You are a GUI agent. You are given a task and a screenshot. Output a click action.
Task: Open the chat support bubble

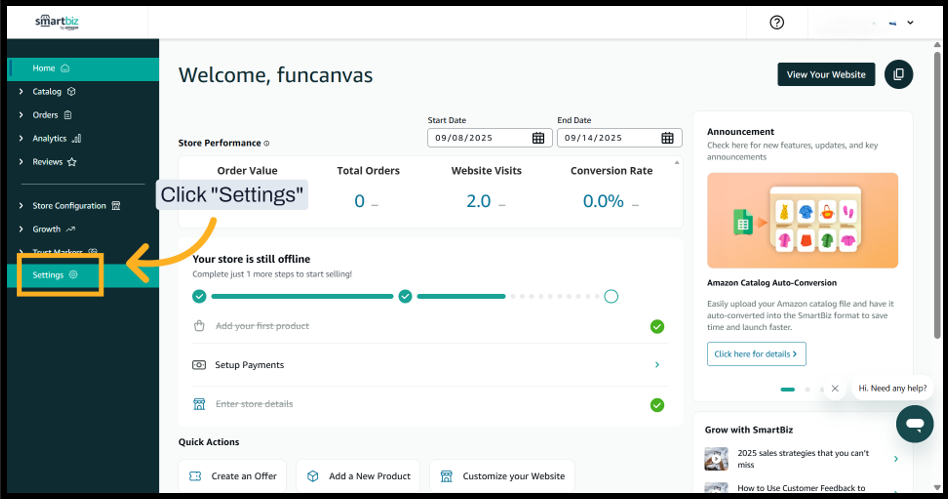point(914,424)
